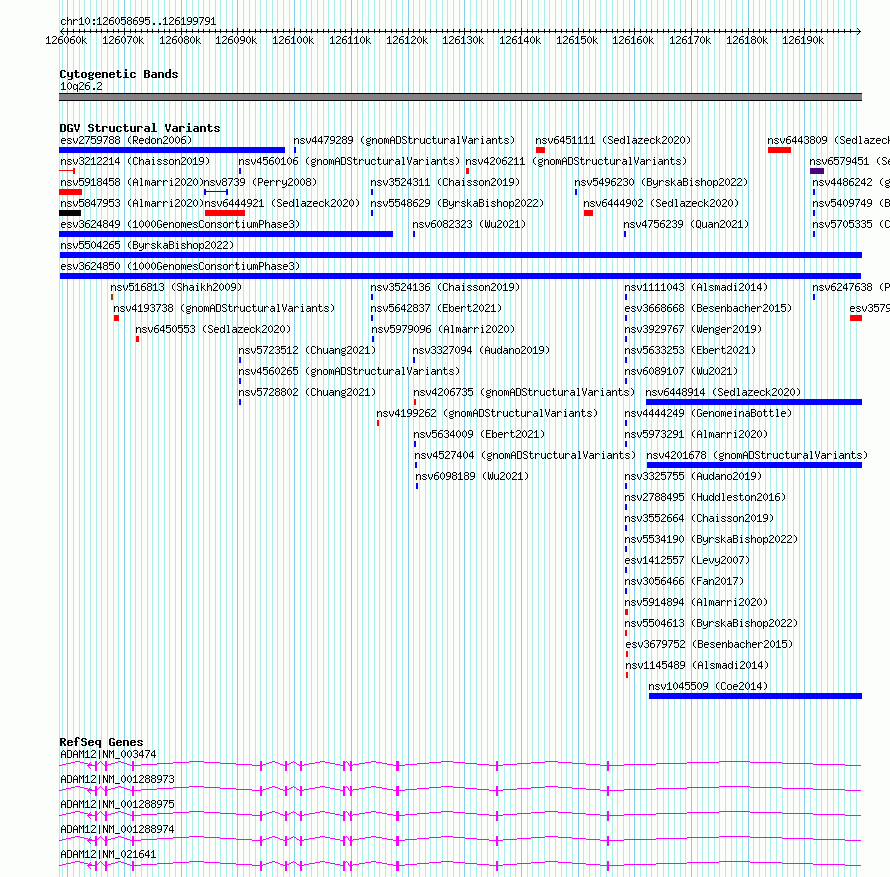Click nsv6450553 (Sedlazeck2020) label

click(213, 329)
